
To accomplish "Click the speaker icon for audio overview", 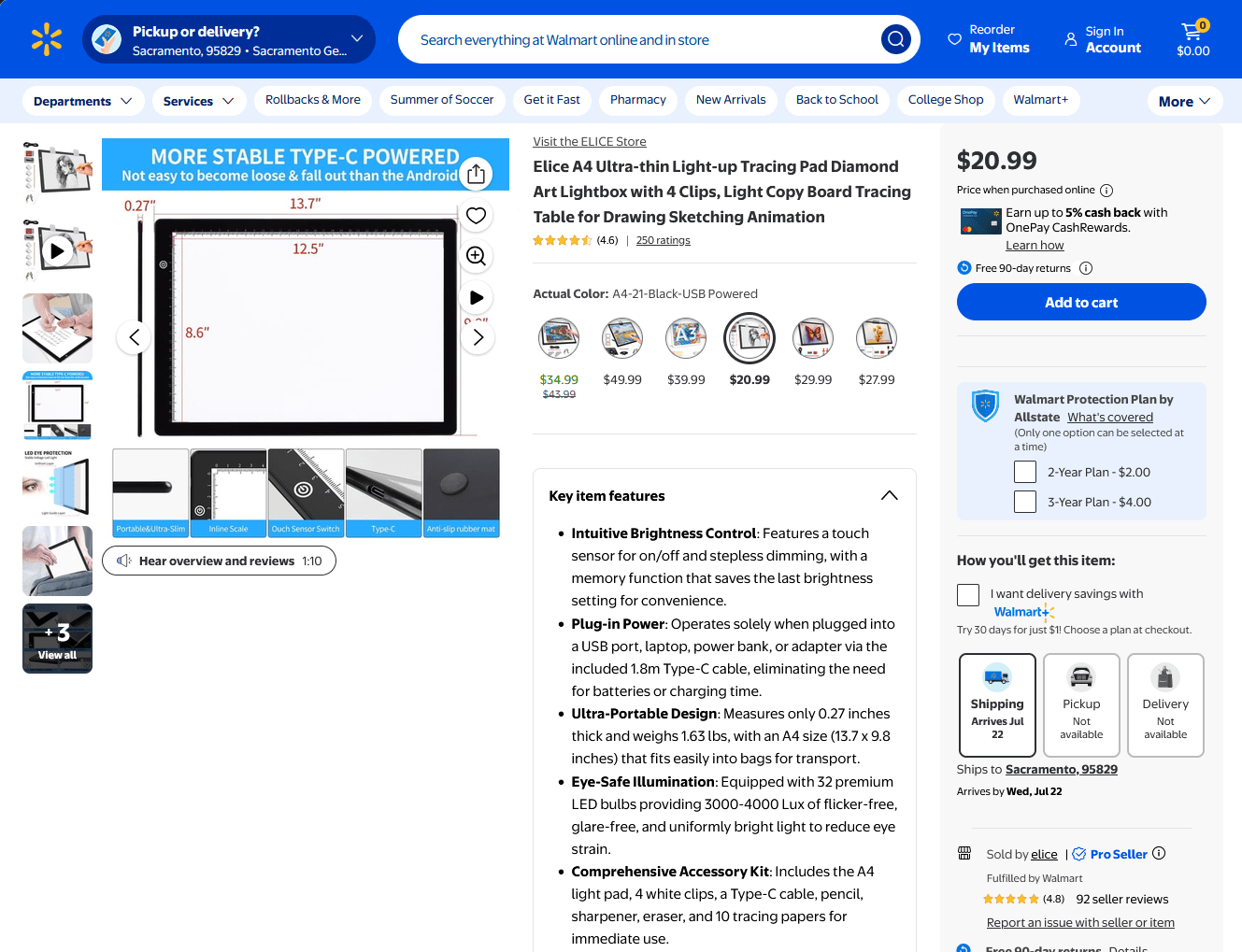I will pos(123,561).
